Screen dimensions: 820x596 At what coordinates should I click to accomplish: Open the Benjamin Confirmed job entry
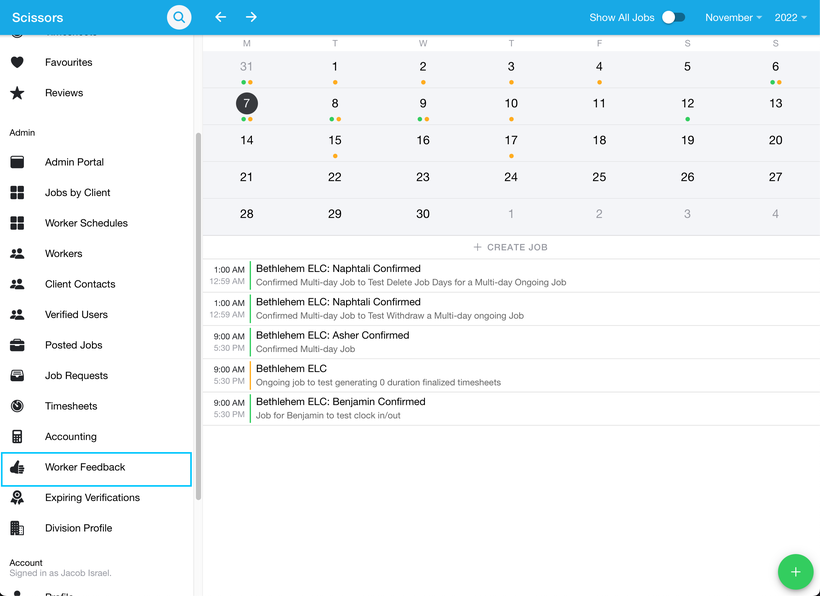coord(511,408)
